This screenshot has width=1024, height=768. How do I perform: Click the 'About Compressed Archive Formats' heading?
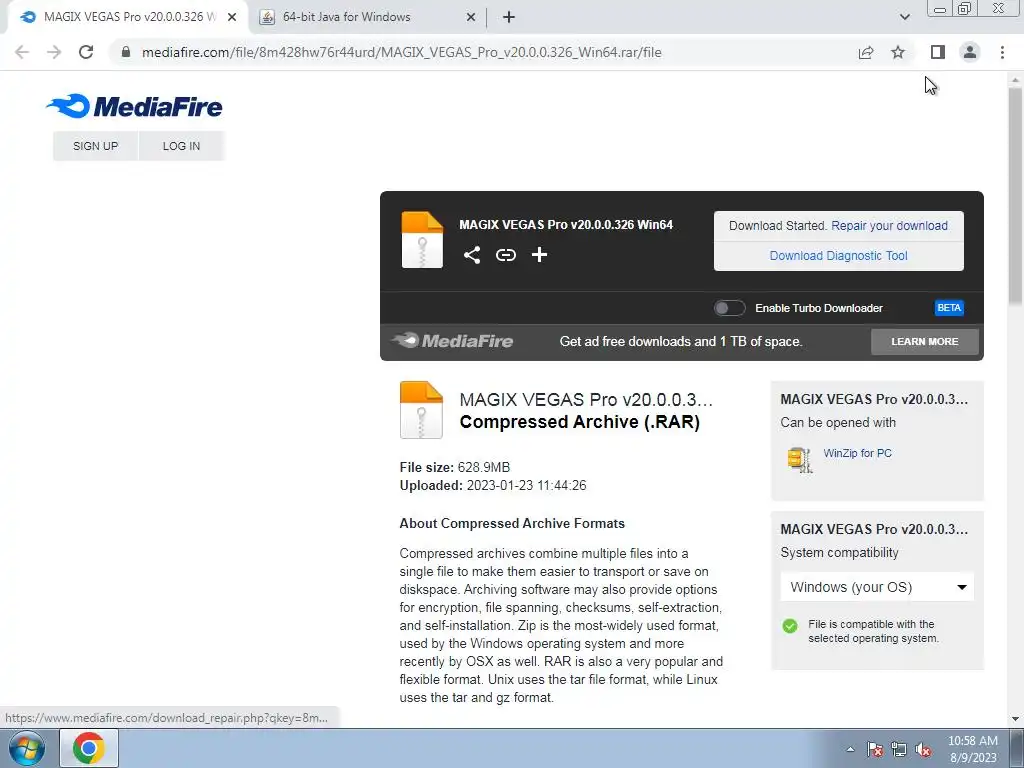[512, 523]
